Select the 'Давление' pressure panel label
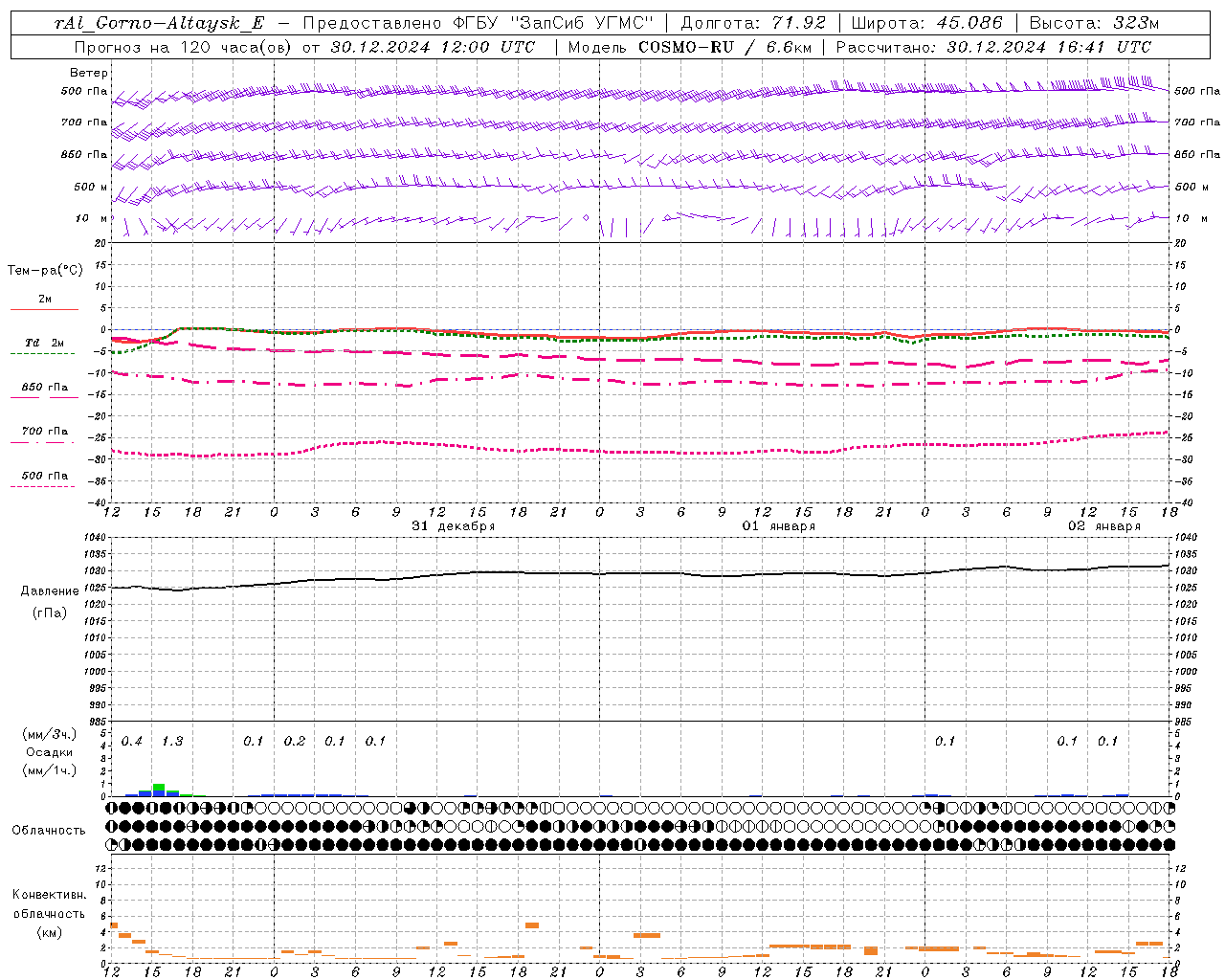The width and height of the screenshot is (1225, 980). click(x=50, y=591)
